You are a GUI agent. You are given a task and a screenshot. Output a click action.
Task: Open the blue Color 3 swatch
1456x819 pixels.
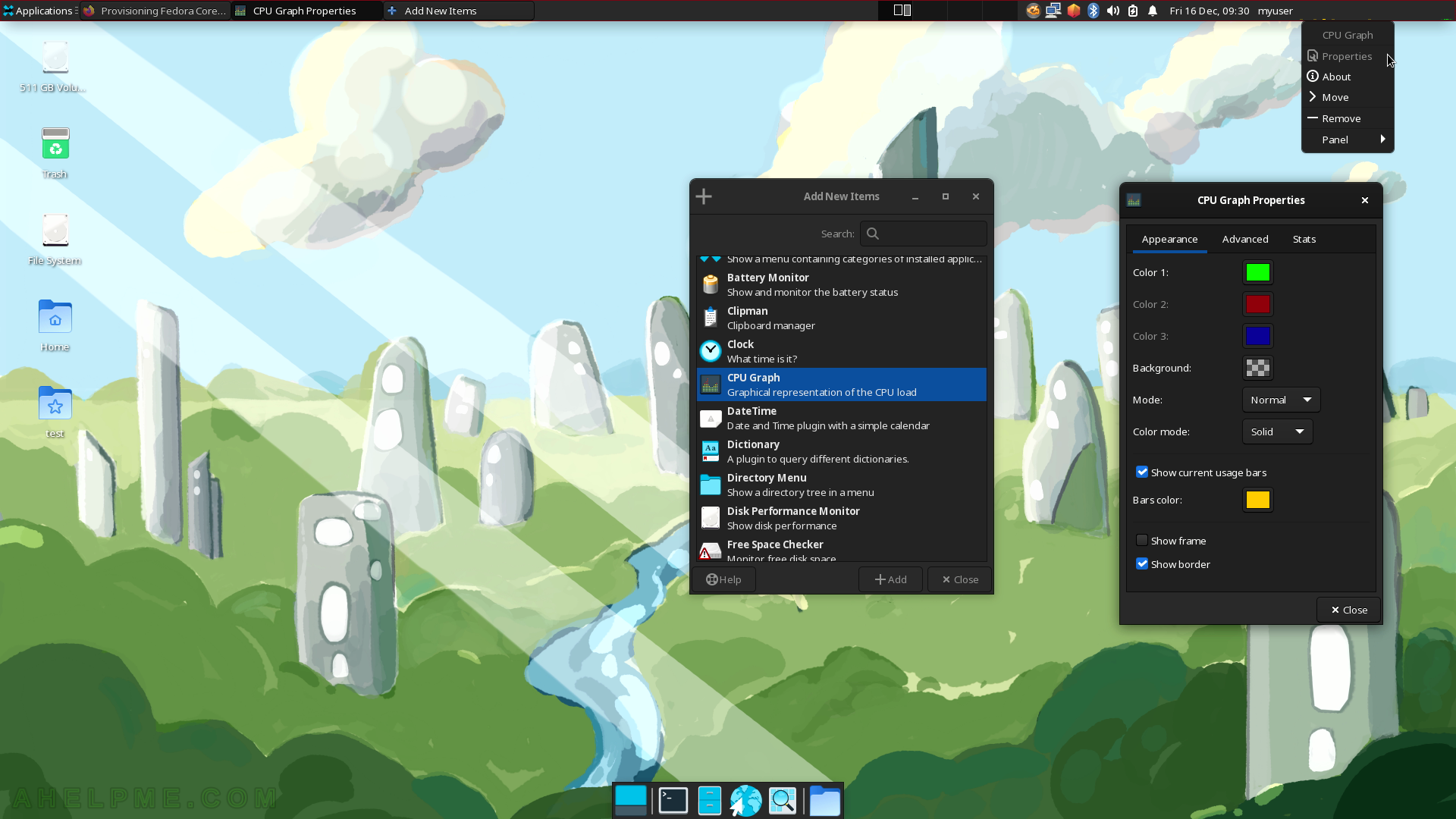1258,336
